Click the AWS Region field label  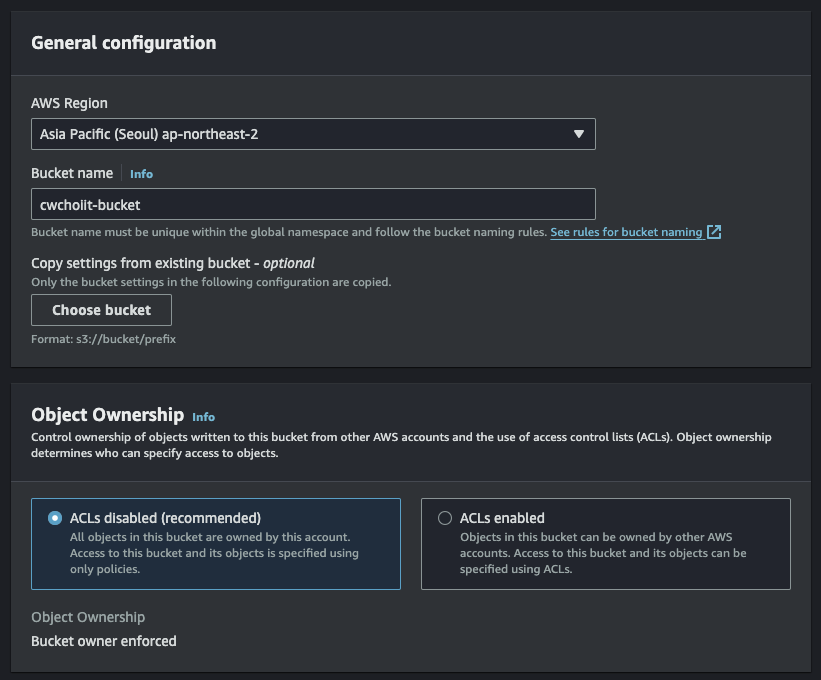point(69,103)
